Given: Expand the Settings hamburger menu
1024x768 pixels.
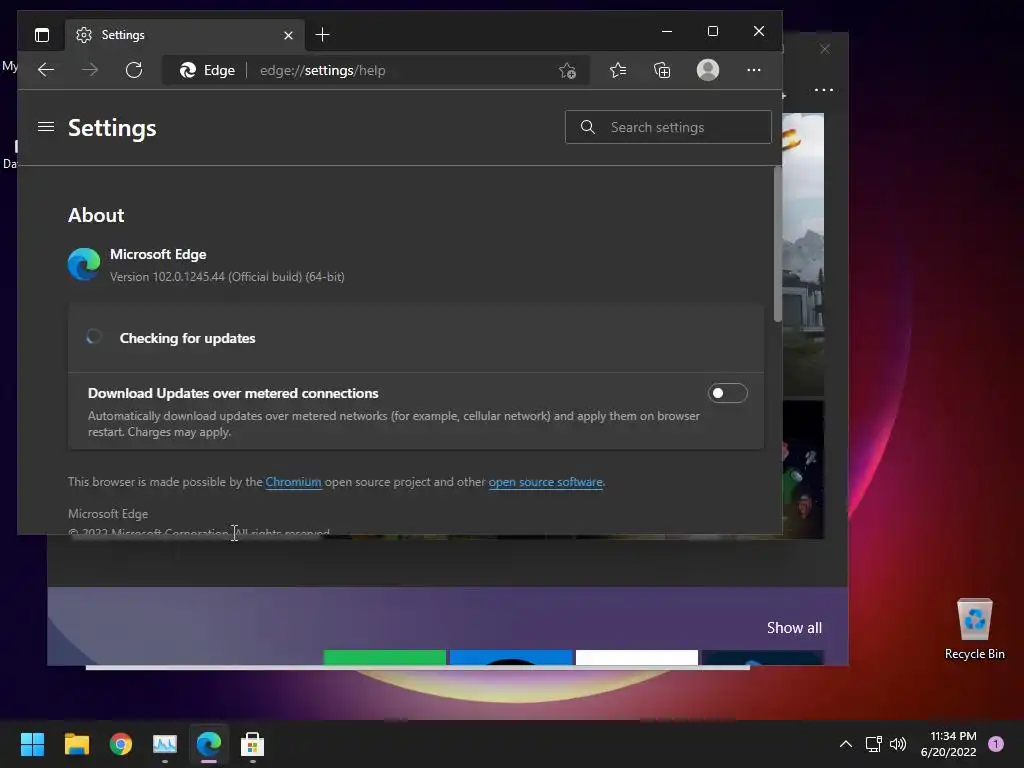Looking at the screenshot, I should pyautogui.click(x=46, y=127).
